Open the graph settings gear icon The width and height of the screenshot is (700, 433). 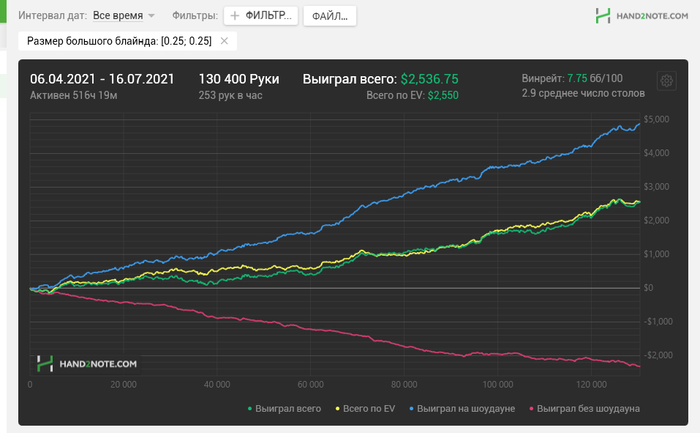[x=667, y=81]
